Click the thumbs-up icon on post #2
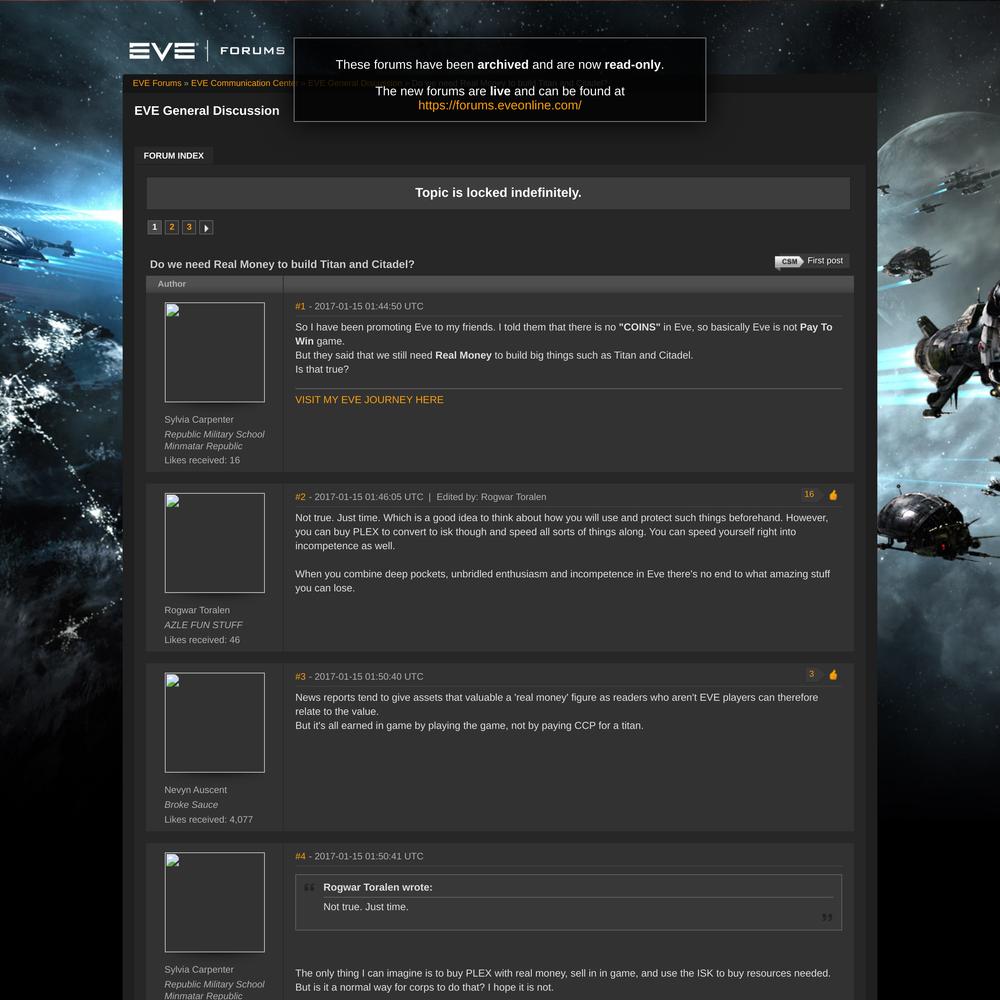The height and width of the screenshot is (1000, 1000). [x=833, y=495]
